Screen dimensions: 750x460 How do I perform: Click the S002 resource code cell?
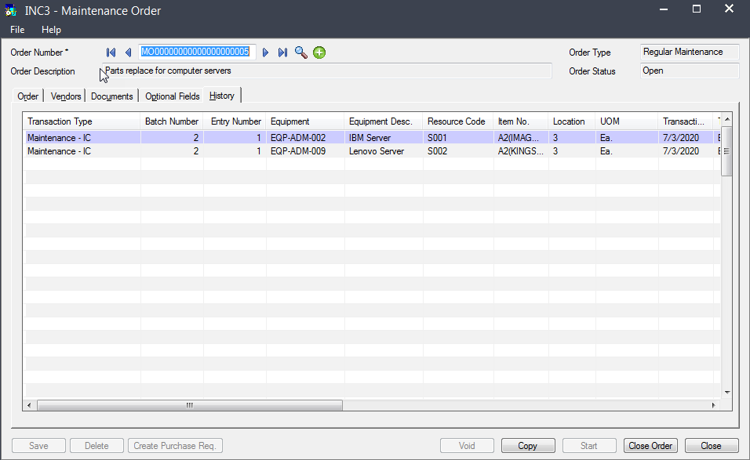(x=458, y=151)
